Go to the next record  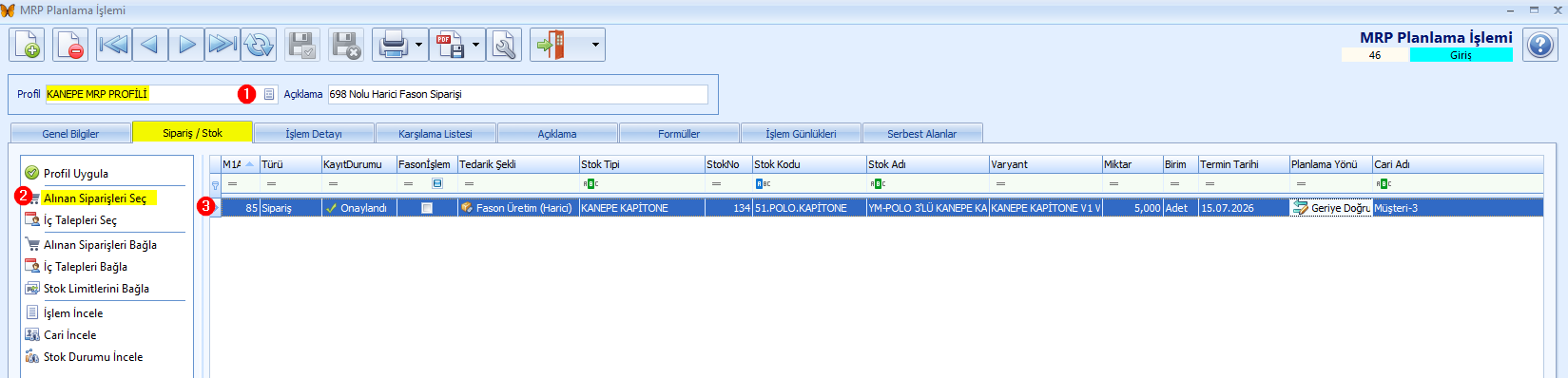click(186, 45)
